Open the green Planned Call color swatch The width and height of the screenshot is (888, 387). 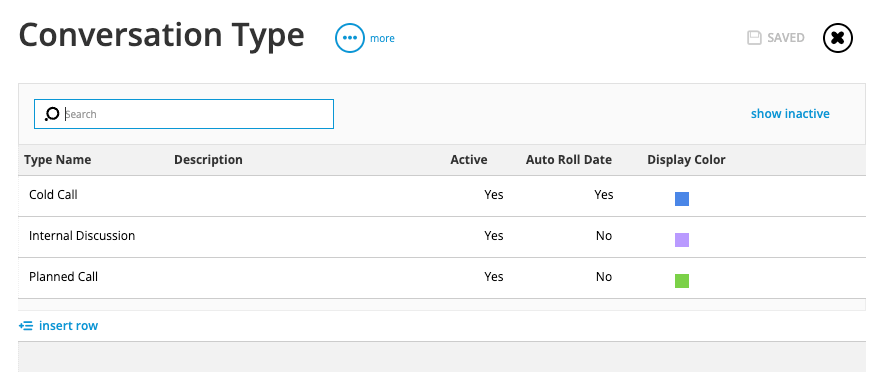(x=682, y=281)
